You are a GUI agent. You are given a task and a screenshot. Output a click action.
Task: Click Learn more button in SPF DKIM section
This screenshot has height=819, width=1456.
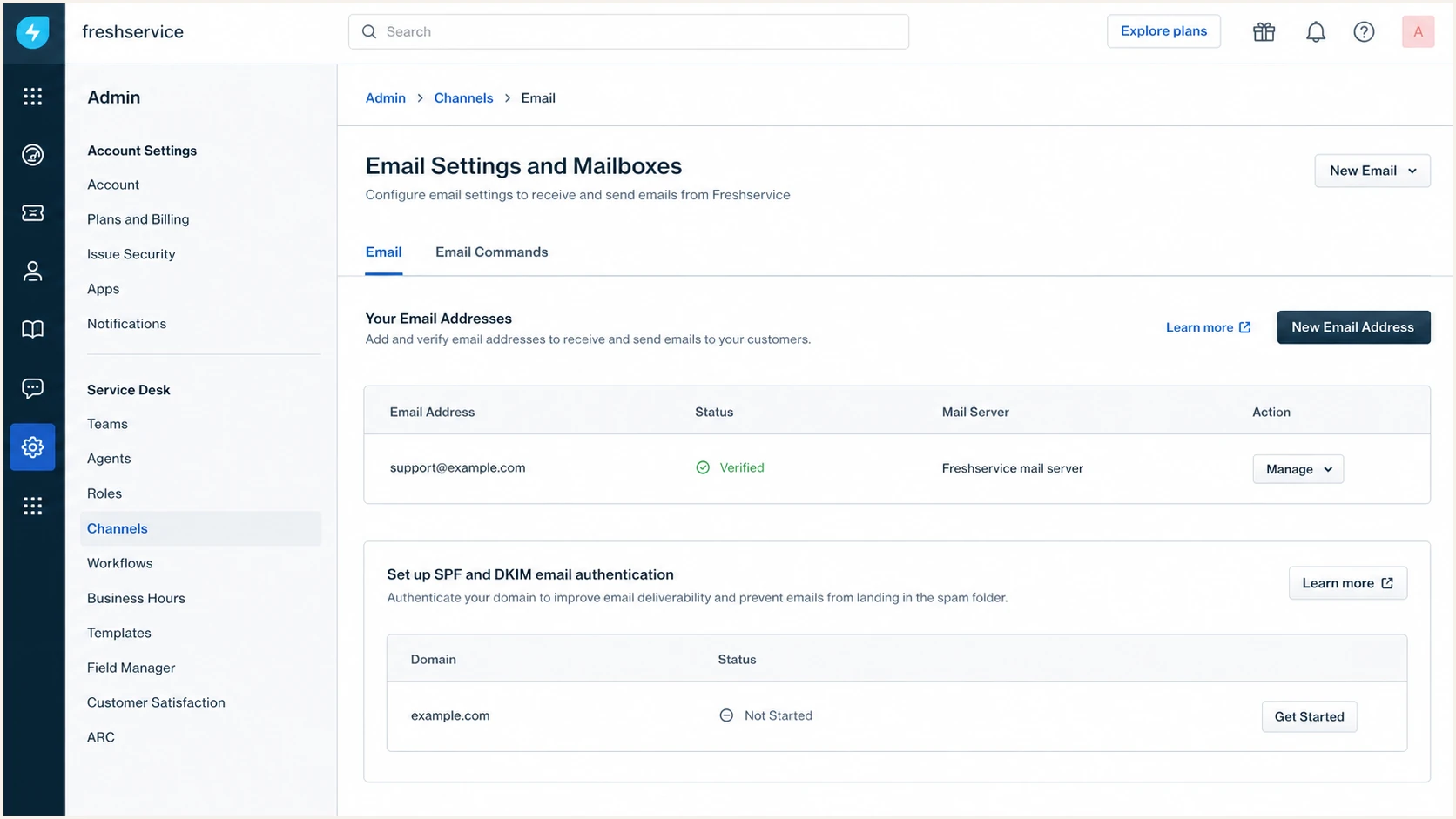pos(1347,583)
